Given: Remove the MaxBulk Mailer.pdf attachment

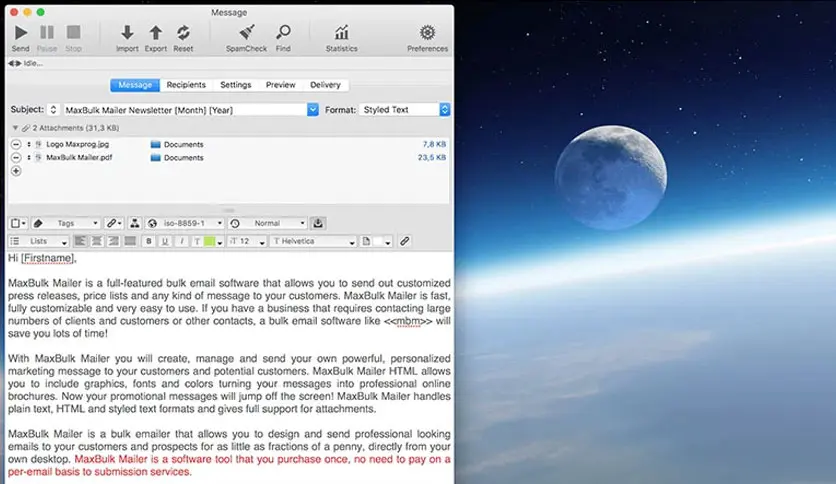Looking at the screenshot, I should click(x=16, y=157).
